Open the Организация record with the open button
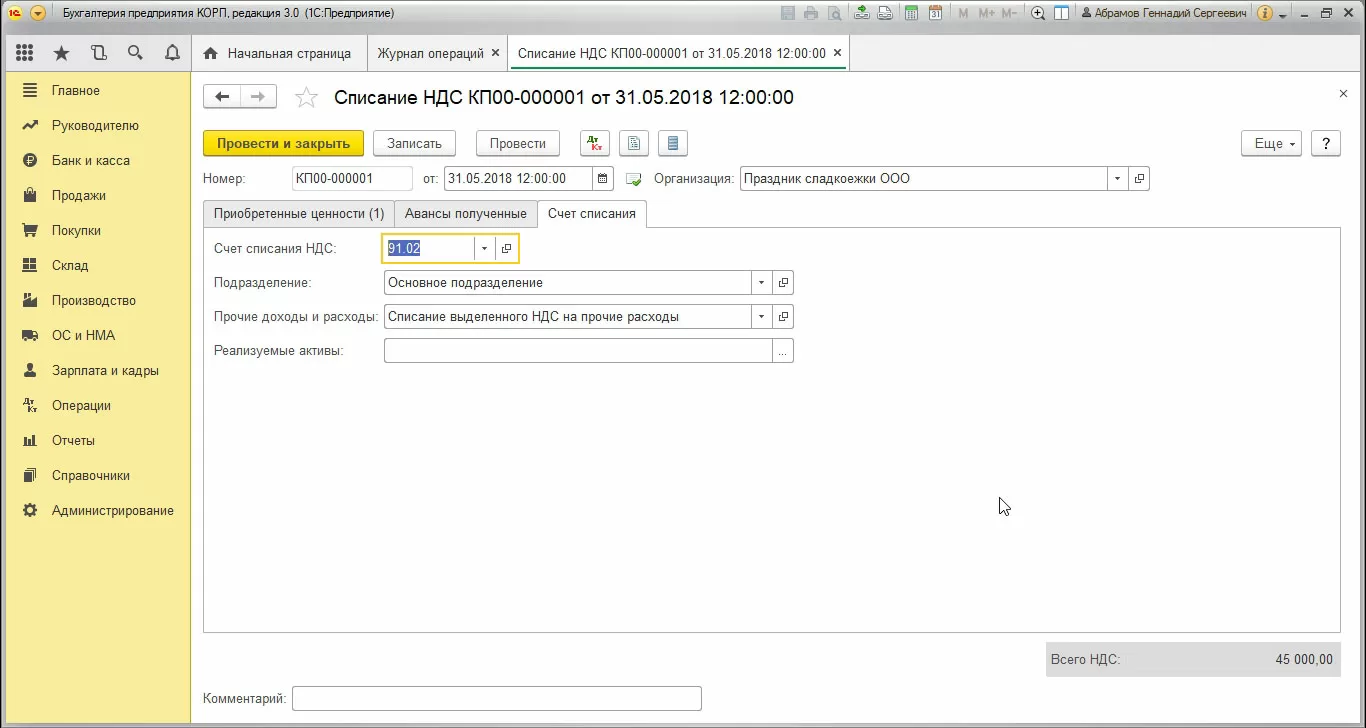This screenshot has height=728, width=1366. click(1139, 179)
